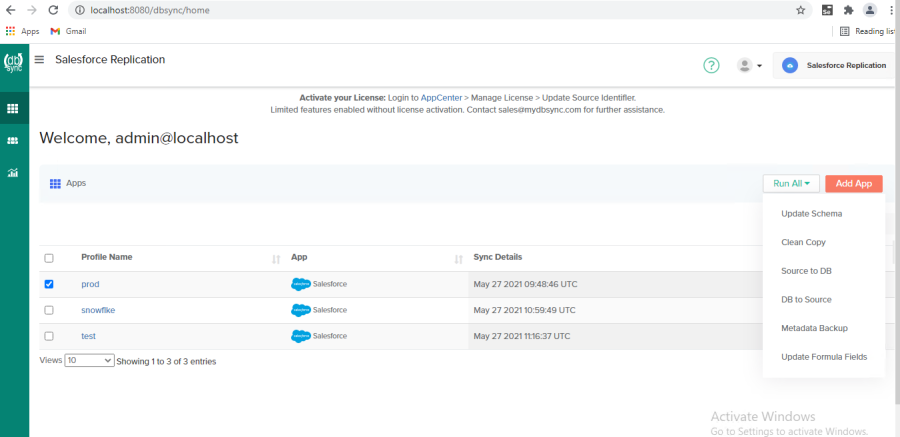Select Update Schema from menu
The height and width of the screenshot is (437, 900).
coord(811,214)
